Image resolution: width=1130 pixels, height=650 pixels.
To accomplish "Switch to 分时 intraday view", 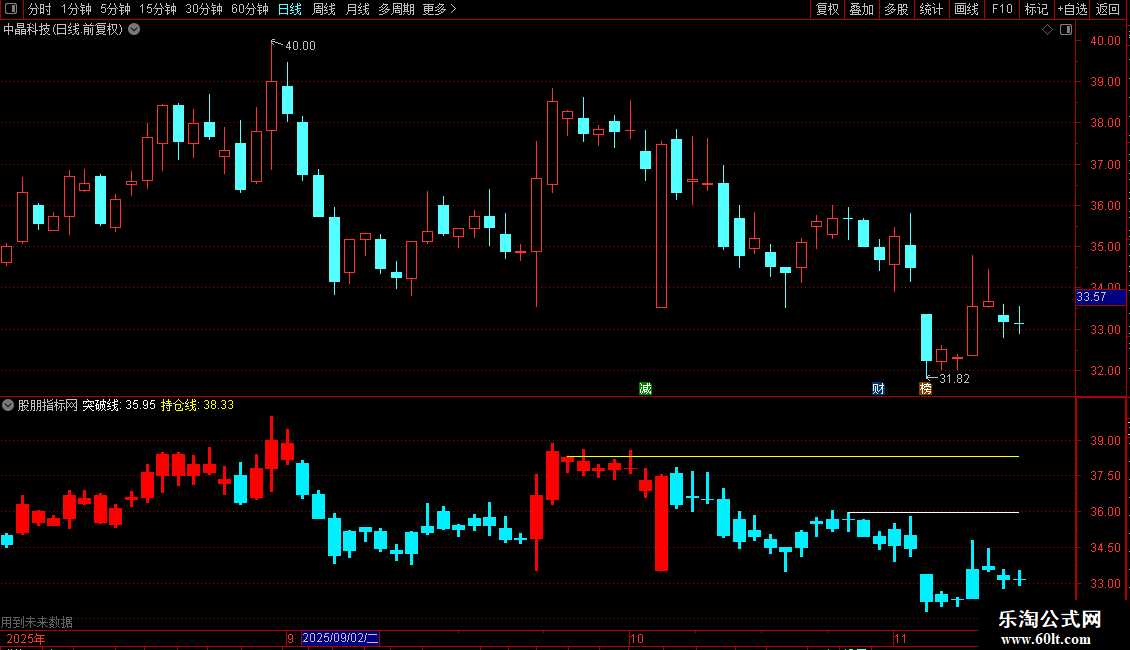I will [x=40, y=9].
